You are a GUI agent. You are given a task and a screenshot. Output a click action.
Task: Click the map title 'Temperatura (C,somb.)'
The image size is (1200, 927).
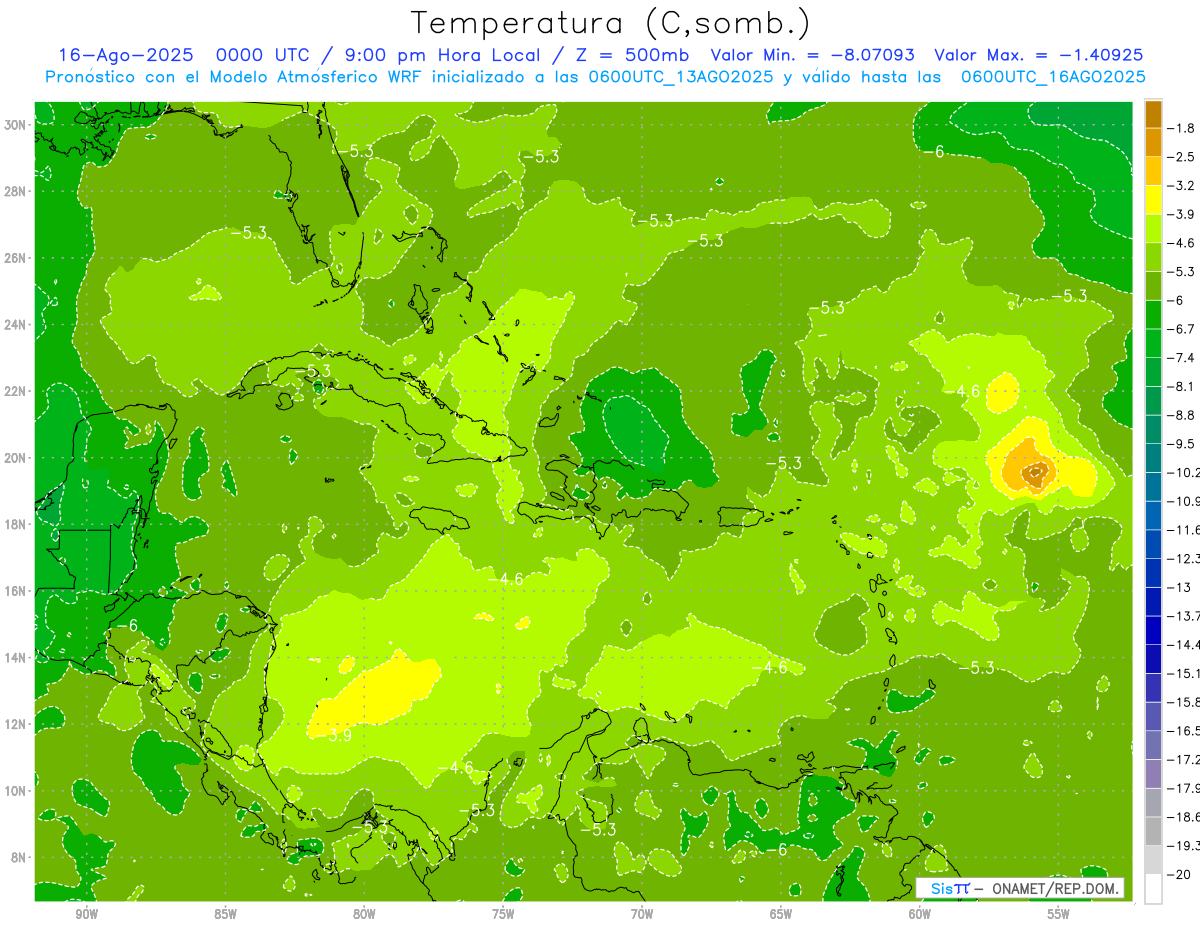[x=610, y=23]
